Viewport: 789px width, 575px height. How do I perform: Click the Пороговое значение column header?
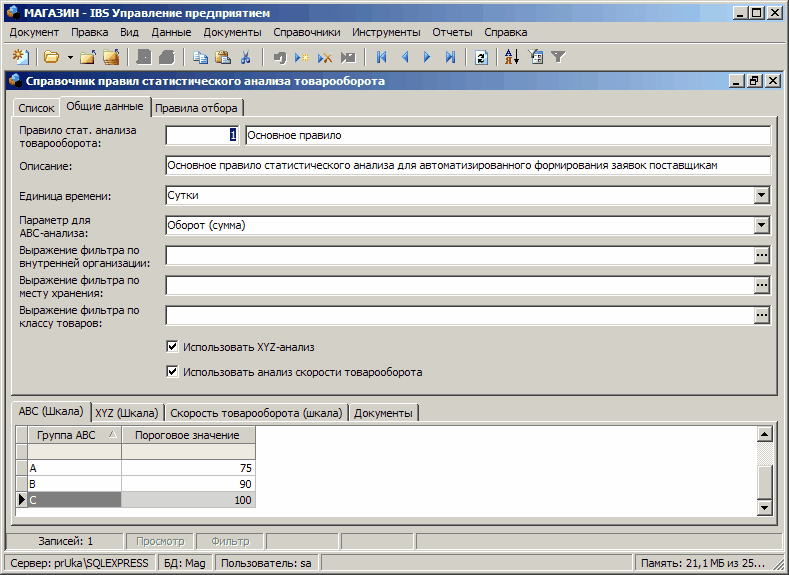point(188,435)
